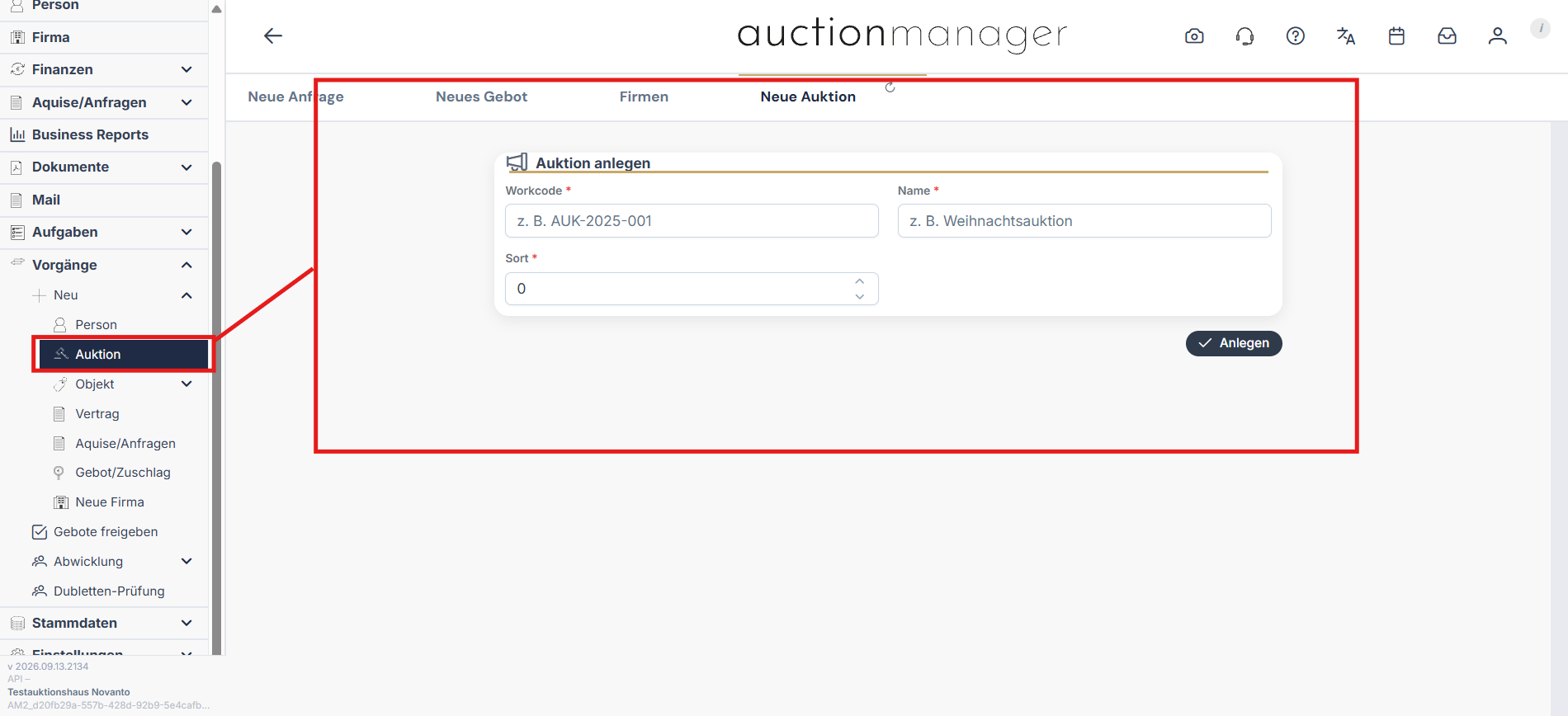Open the help question mark icon
The width and height of the screenshot is (1568, 716).
[x=1296, y=36]
